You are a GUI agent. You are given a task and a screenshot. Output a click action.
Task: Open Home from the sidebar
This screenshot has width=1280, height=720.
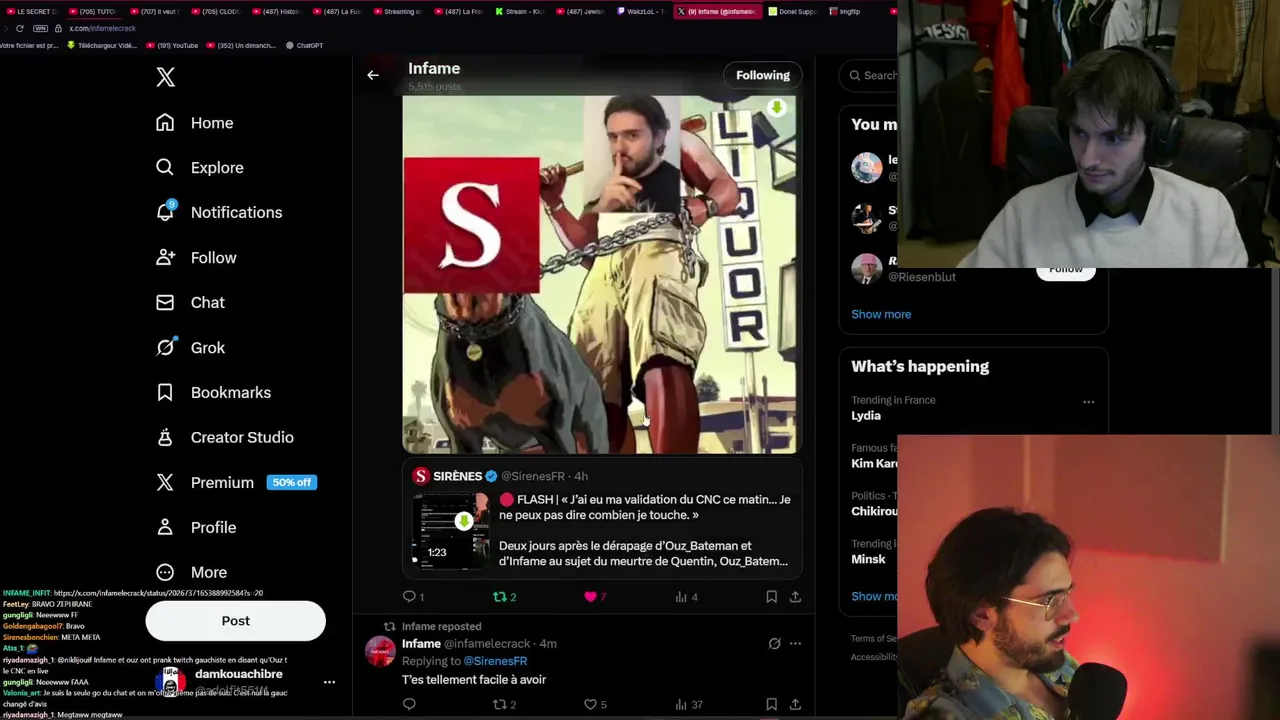point(195,123)
